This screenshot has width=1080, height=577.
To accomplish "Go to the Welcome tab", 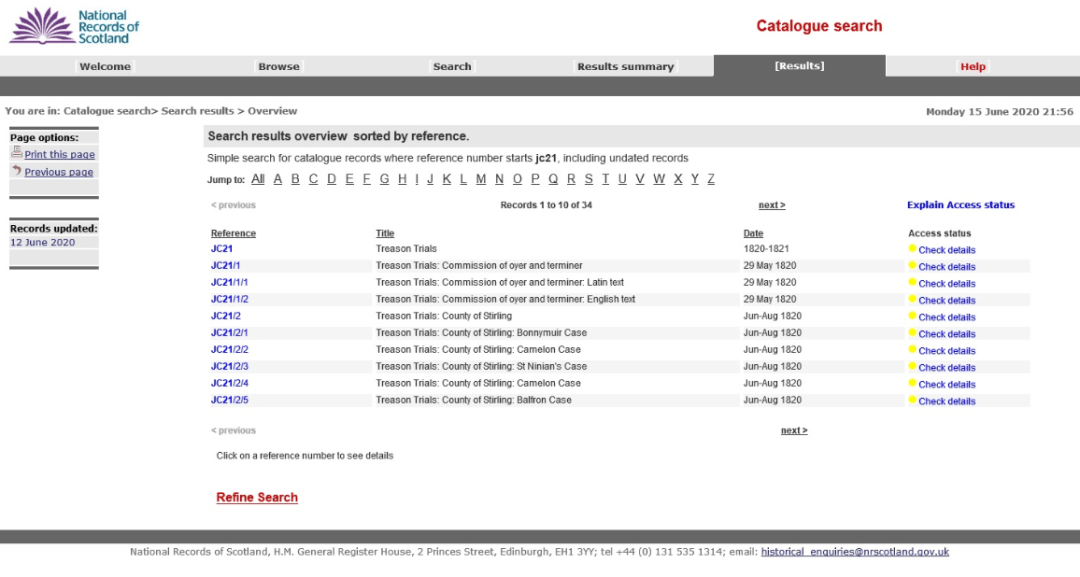I will tap(105, 67).
